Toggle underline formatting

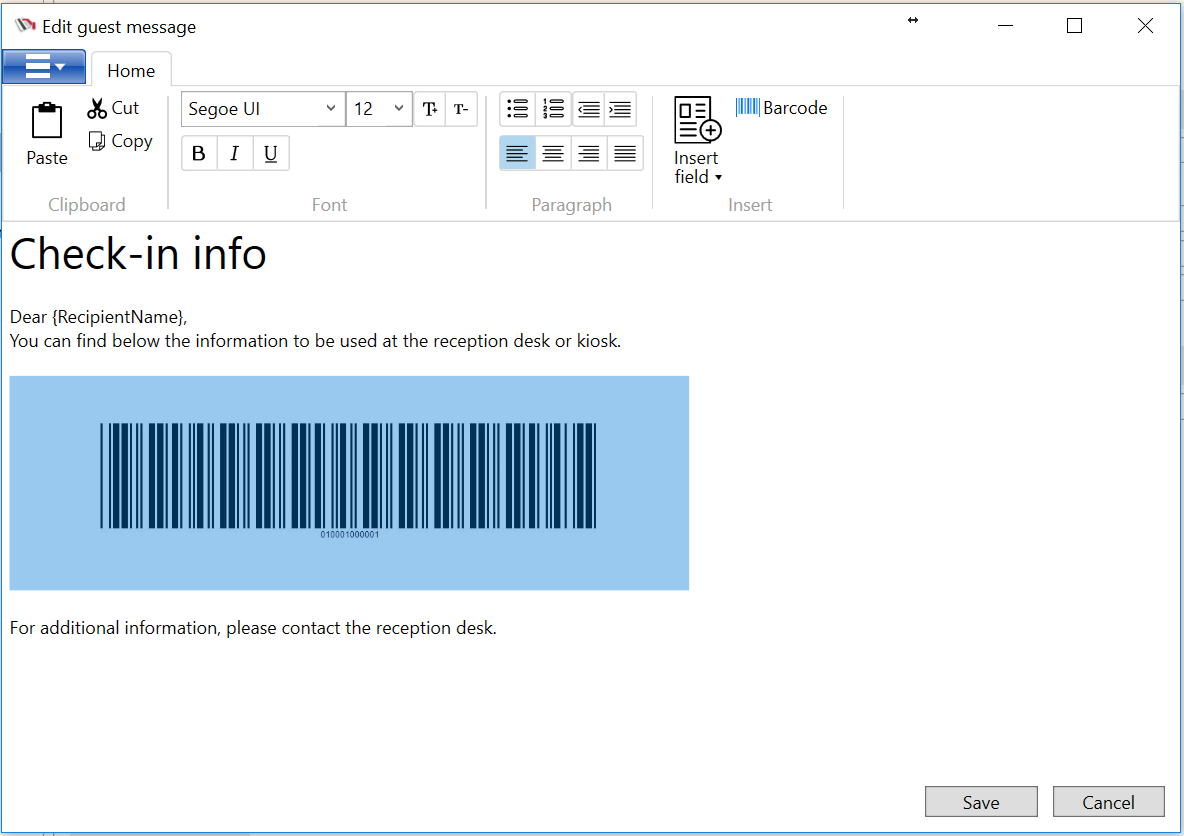[271, 154]
